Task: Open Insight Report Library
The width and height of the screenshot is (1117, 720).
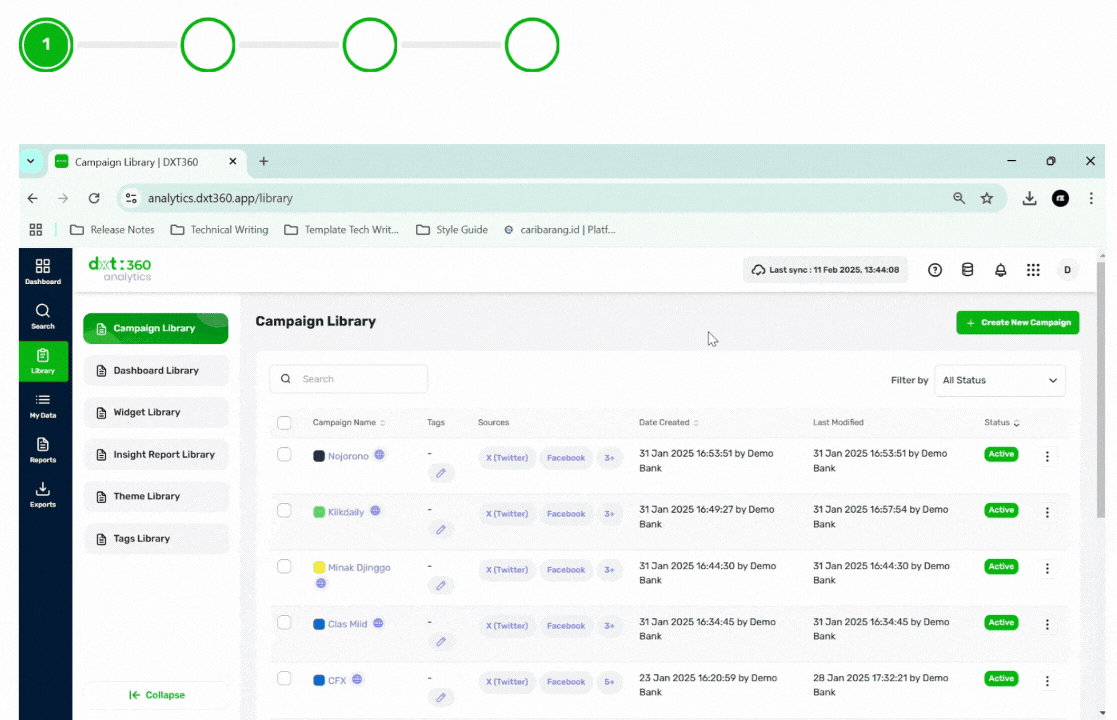Action: (x=155, y=454)
